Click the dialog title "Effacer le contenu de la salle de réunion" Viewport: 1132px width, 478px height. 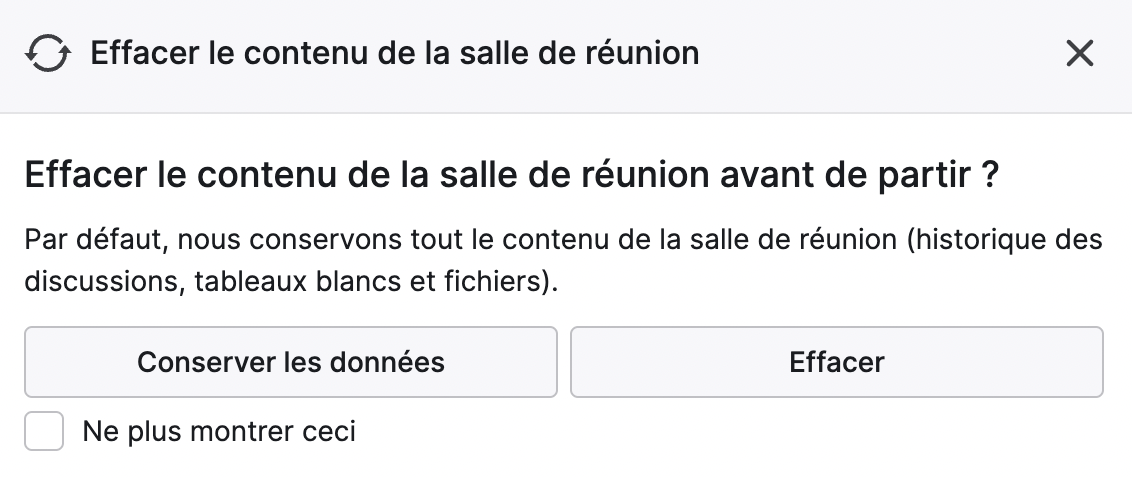click(395, 53)
